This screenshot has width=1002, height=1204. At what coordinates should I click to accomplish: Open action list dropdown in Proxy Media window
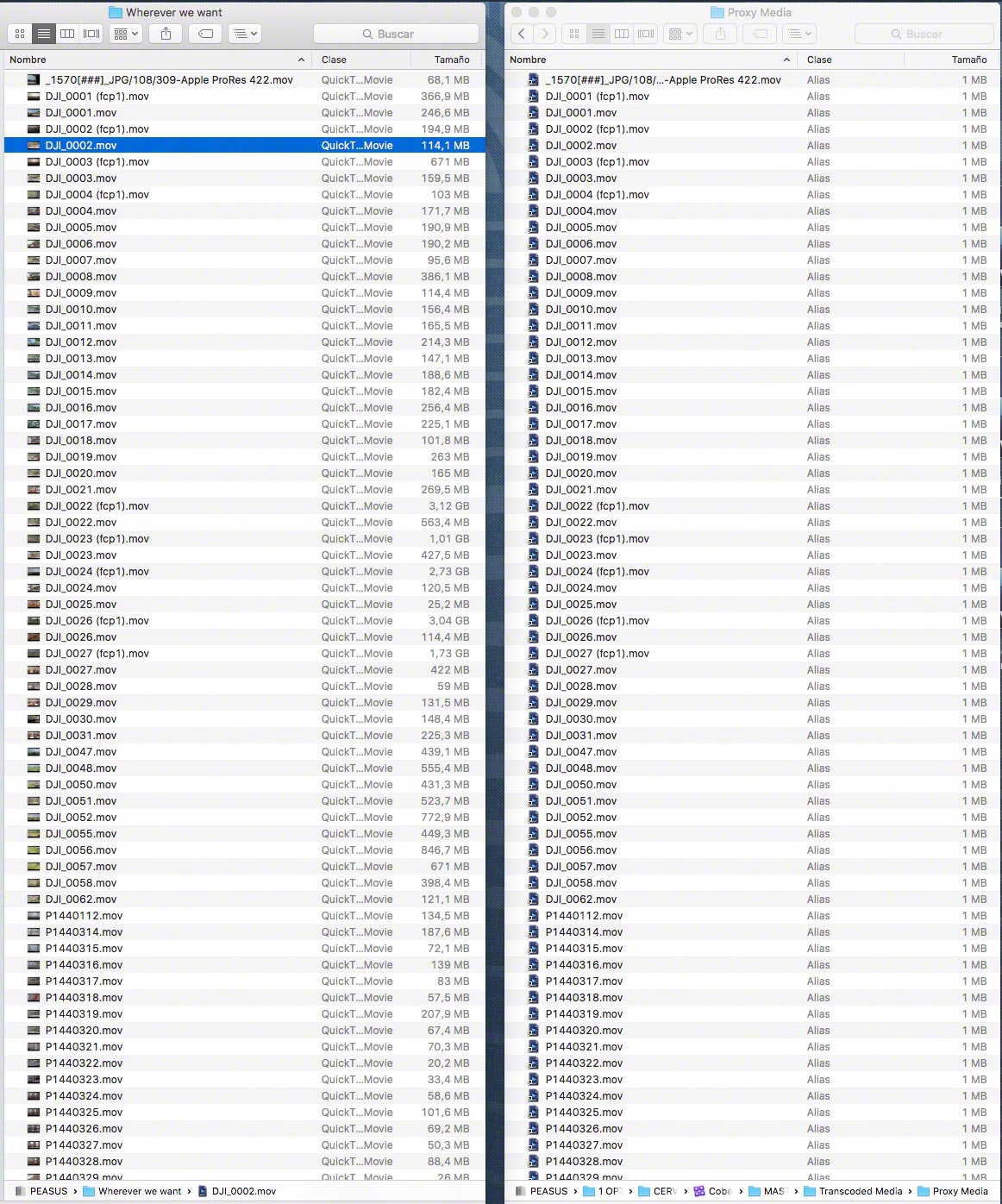[x=799, y=34]
